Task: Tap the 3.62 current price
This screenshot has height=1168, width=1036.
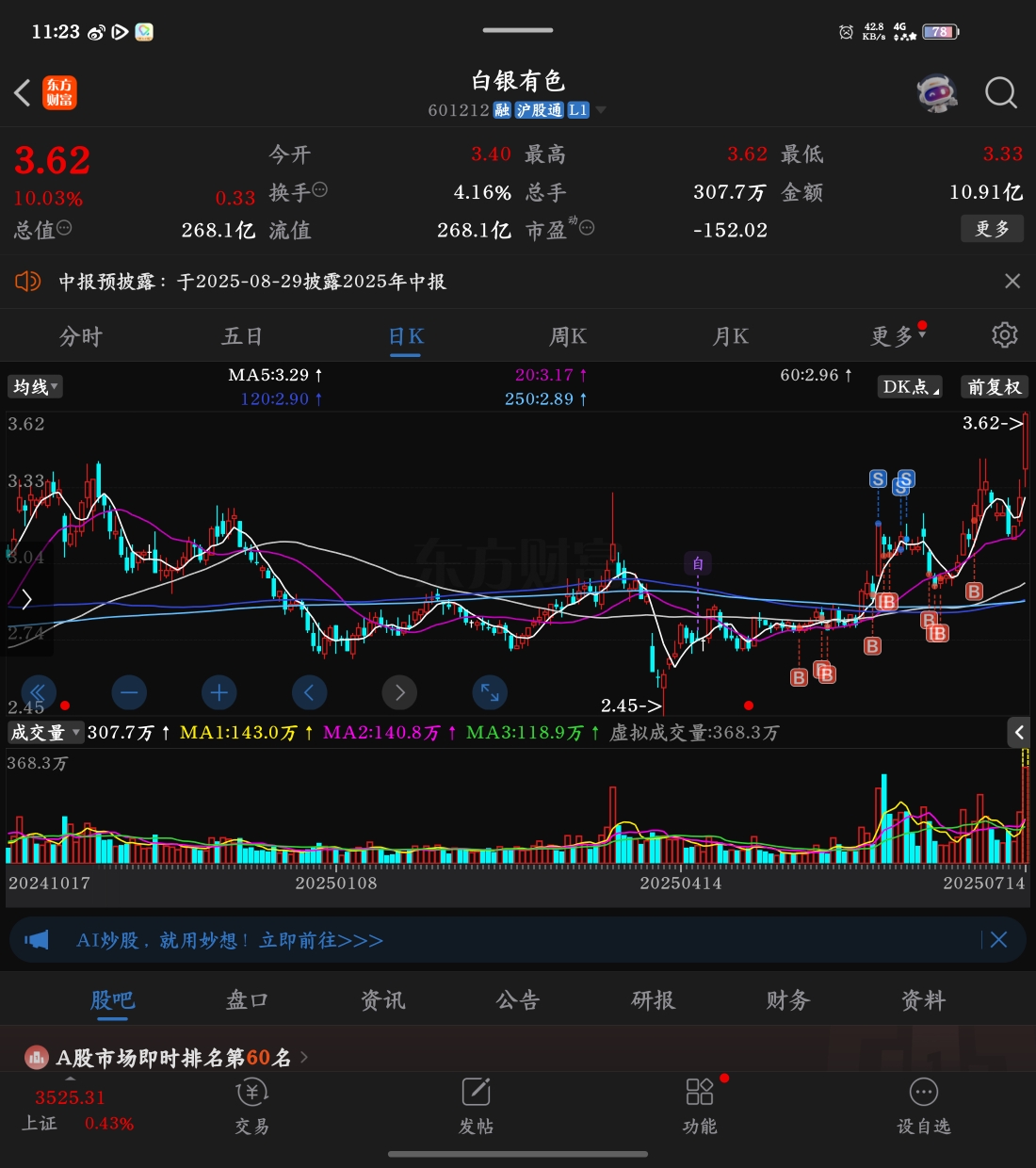Action: 53,160
